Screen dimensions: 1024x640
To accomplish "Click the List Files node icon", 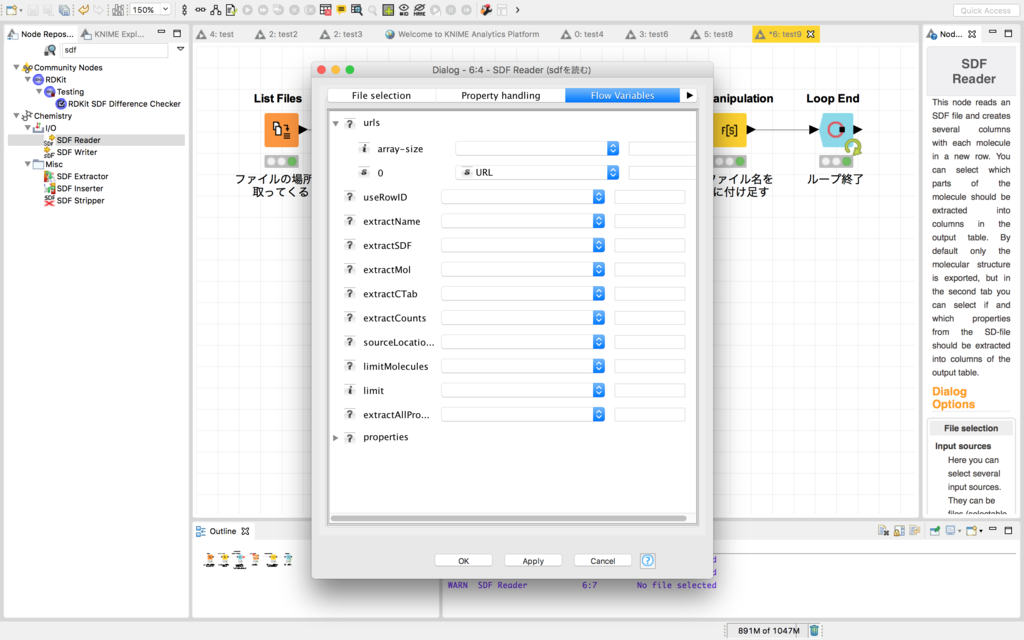I will [x=281, y=129].
